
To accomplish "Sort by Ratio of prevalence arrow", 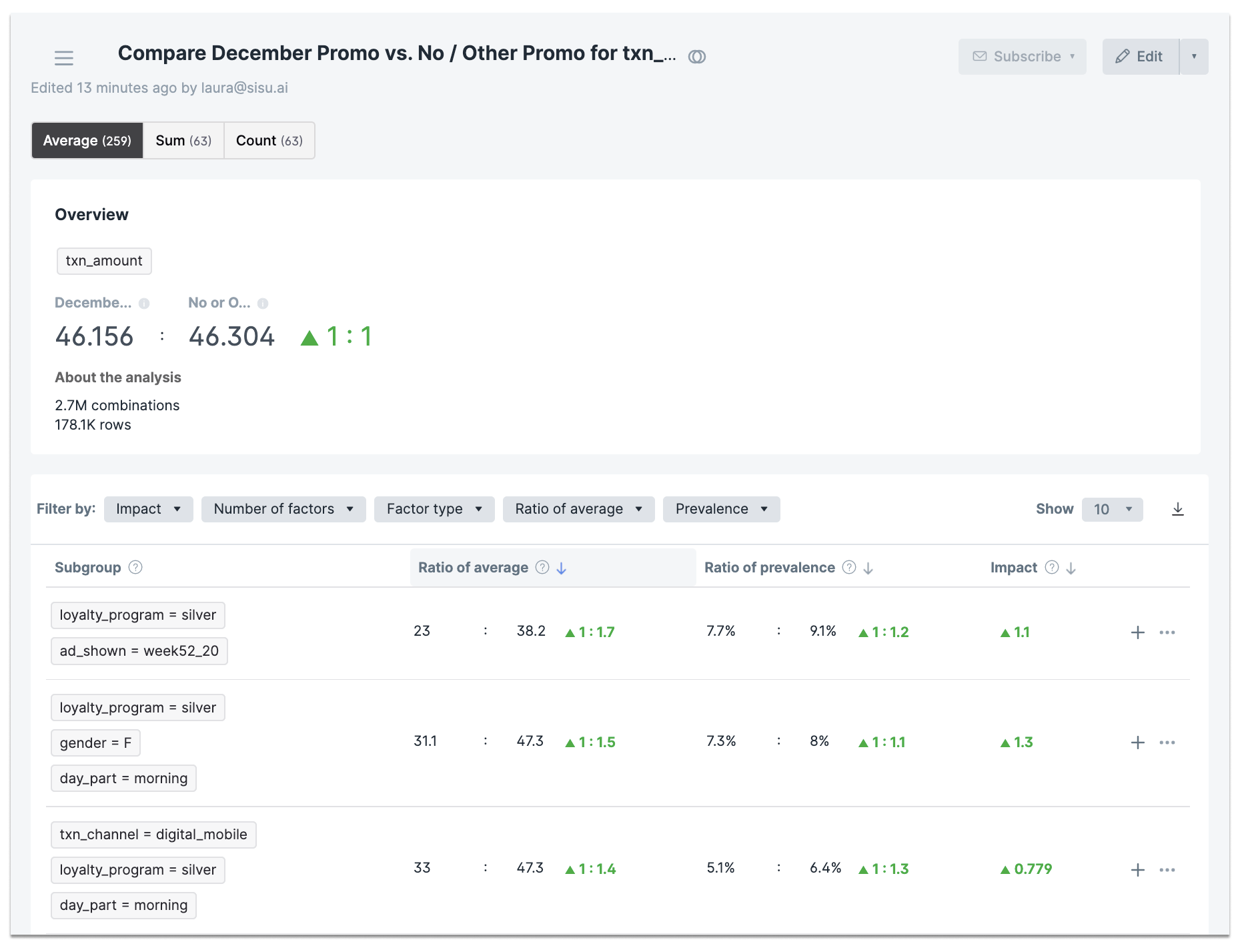I will pos(868,568).
